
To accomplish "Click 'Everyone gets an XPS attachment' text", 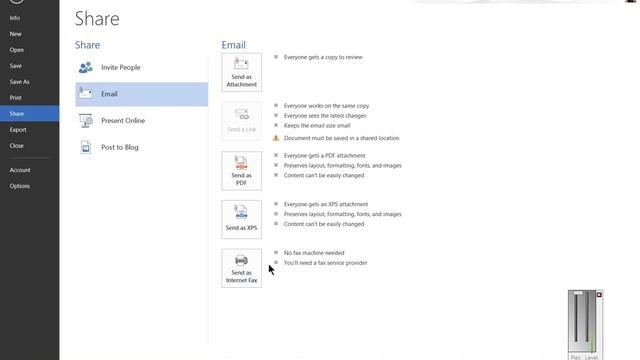I will 326,204.
